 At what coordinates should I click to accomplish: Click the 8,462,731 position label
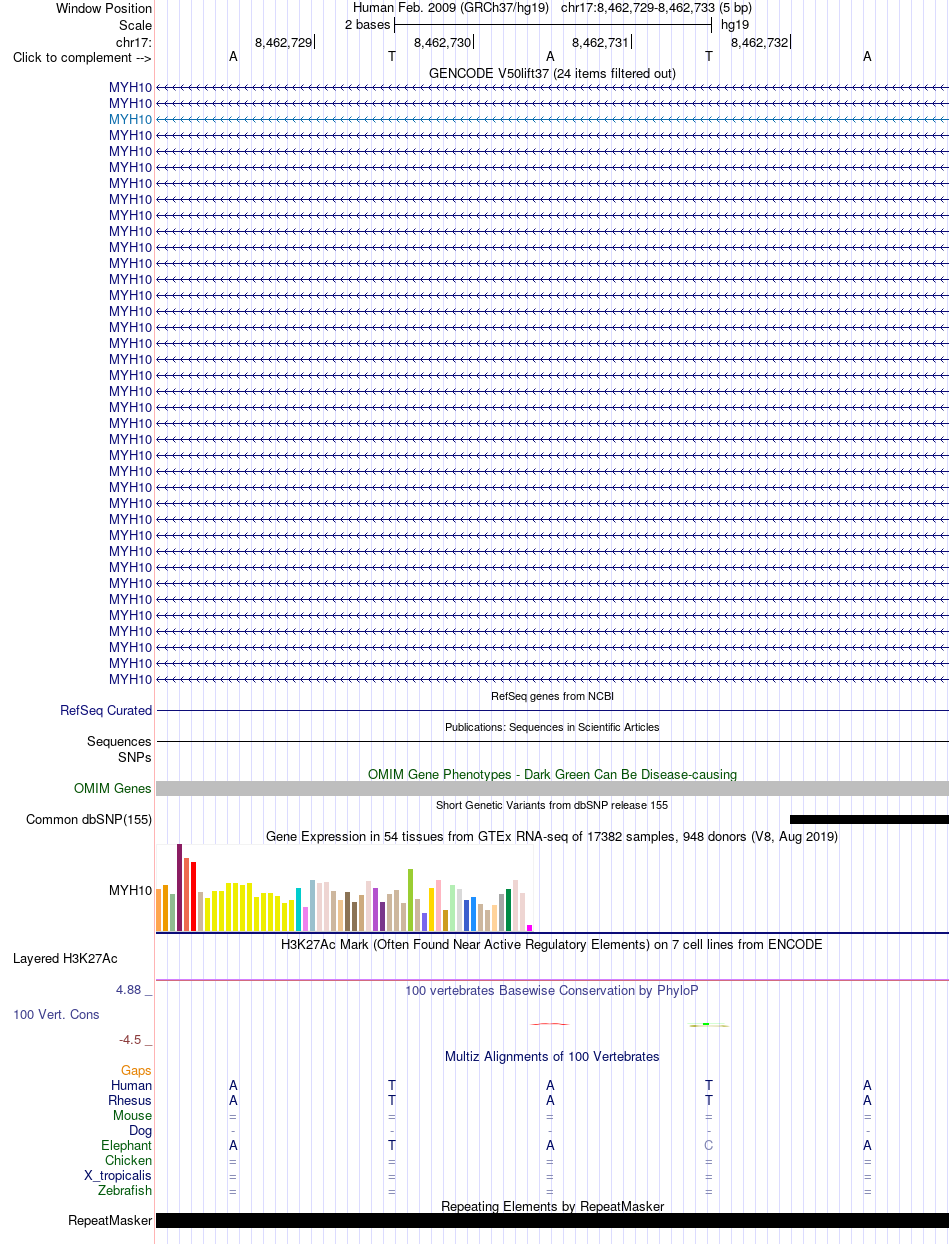tap(601, 42)
